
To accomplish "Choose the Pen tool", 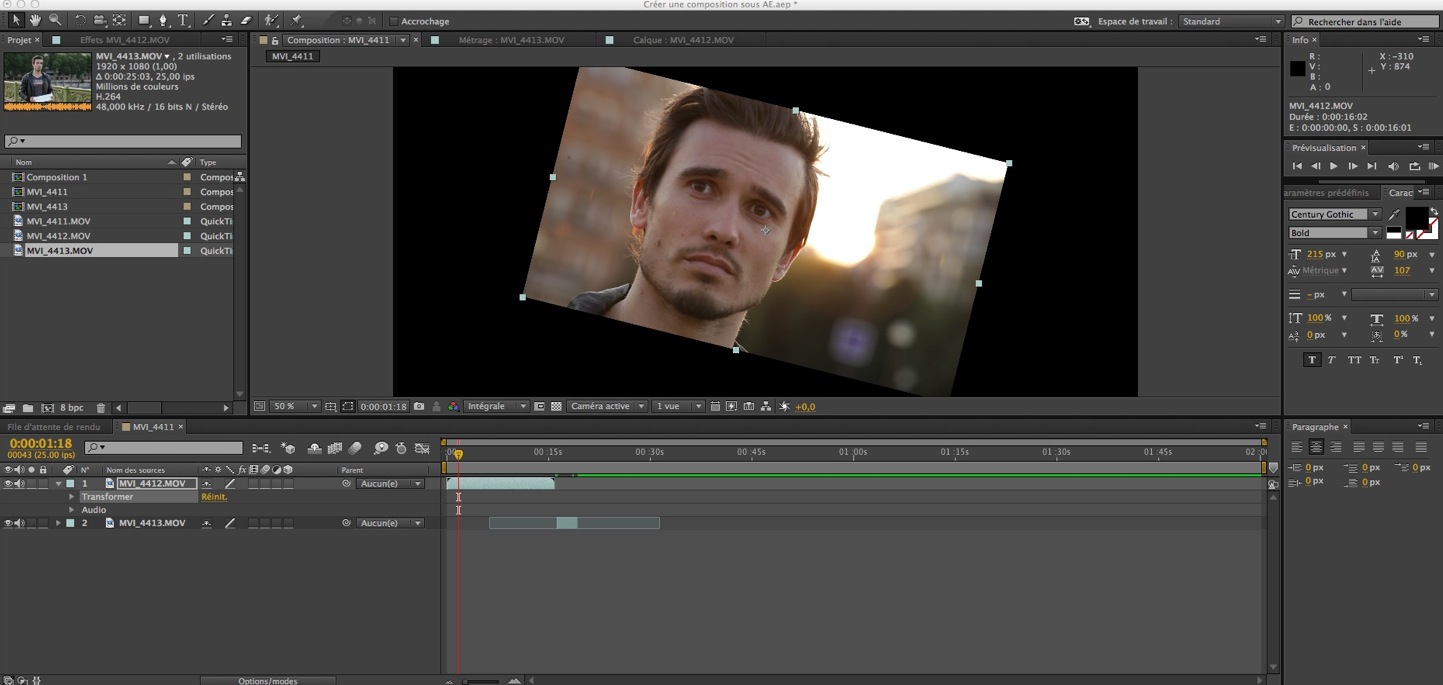I will [x=164, y=20].
